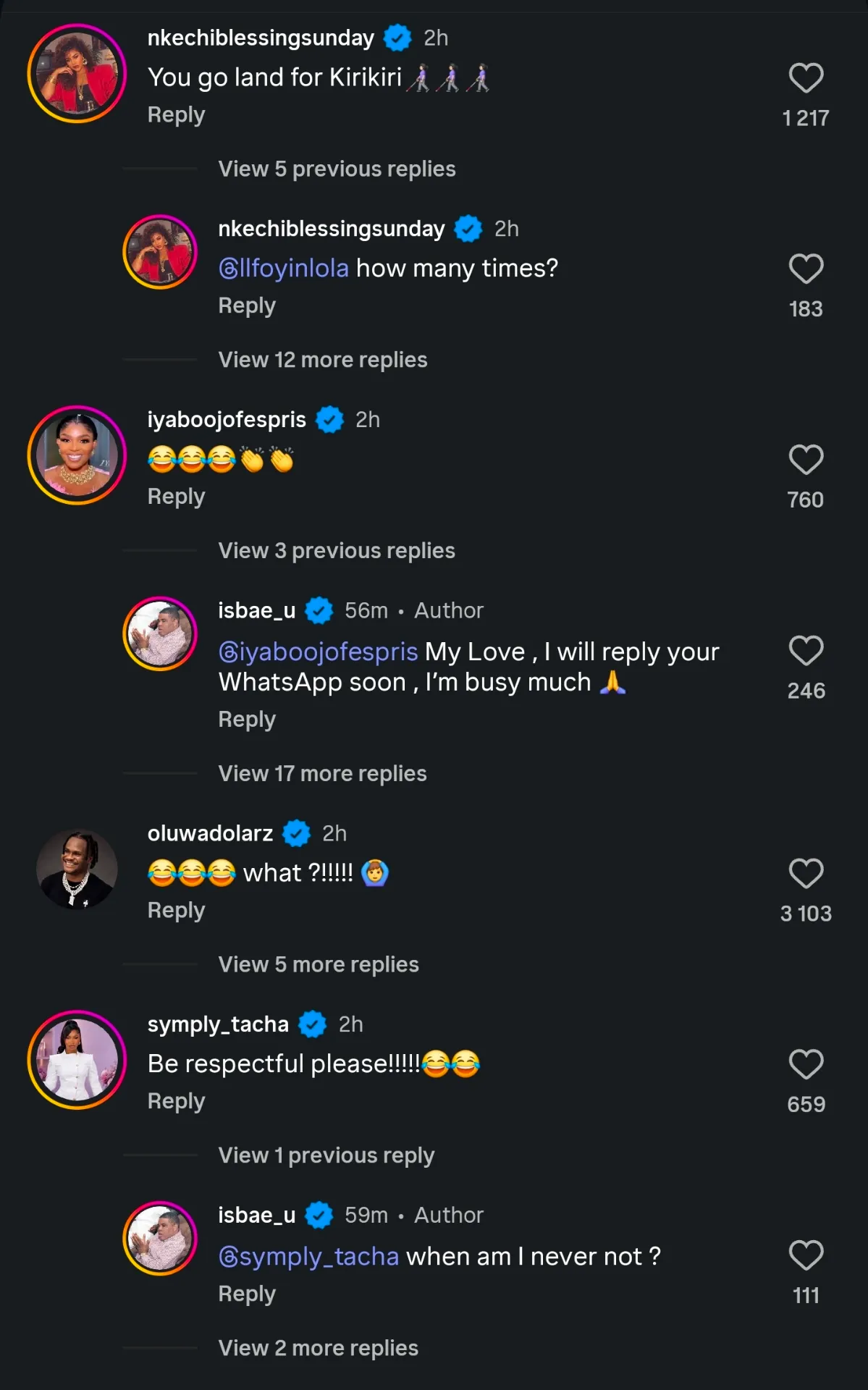868x1390 pixels.
Task: Open symply_tacha's profile picture
Action: pyautogui.click(x=77, y=1060)
